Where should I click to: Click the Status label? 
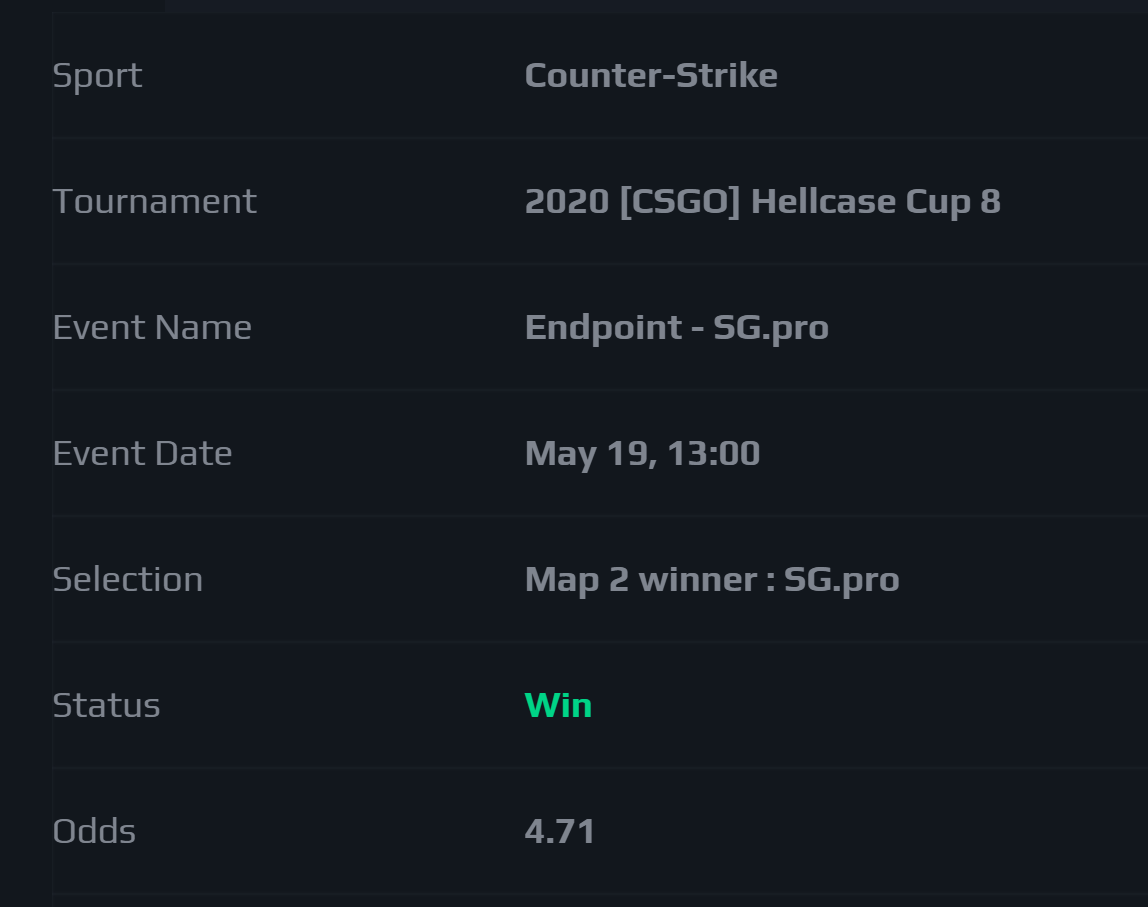pyautogui.click(x=106, y=705)
